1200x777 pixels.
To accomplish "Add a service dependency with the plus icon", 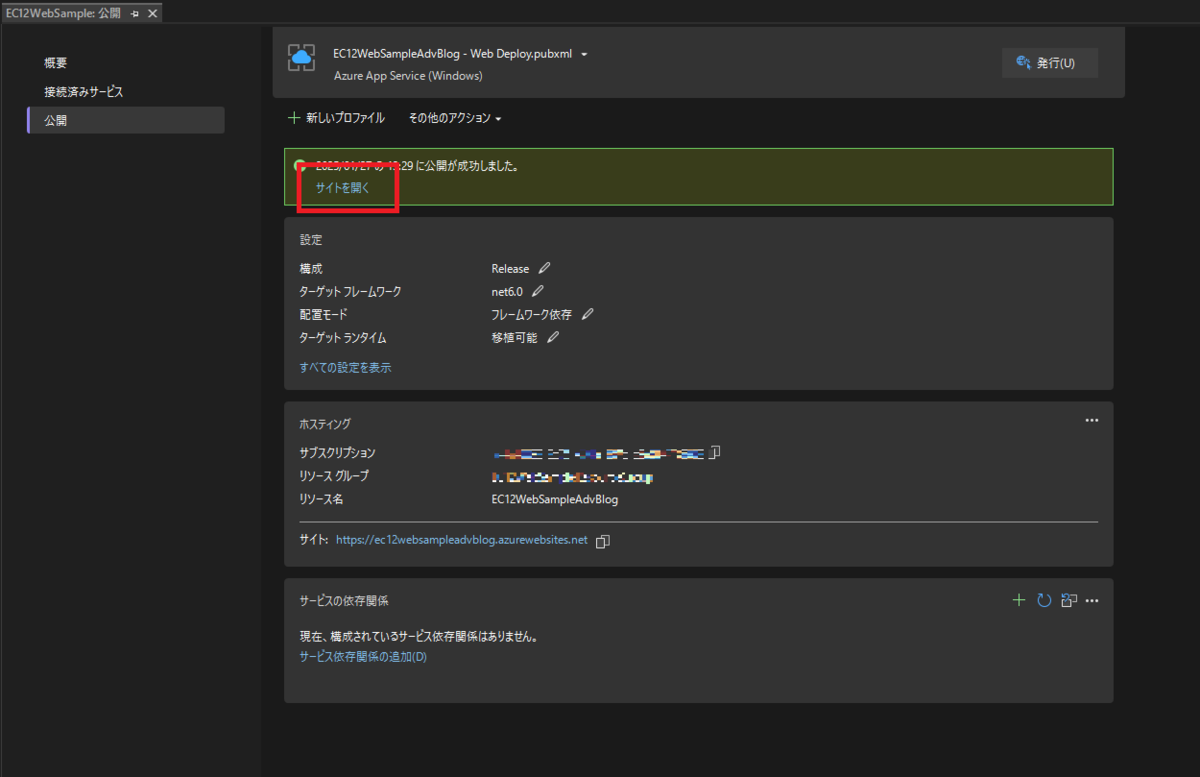I will point(1019,600).
